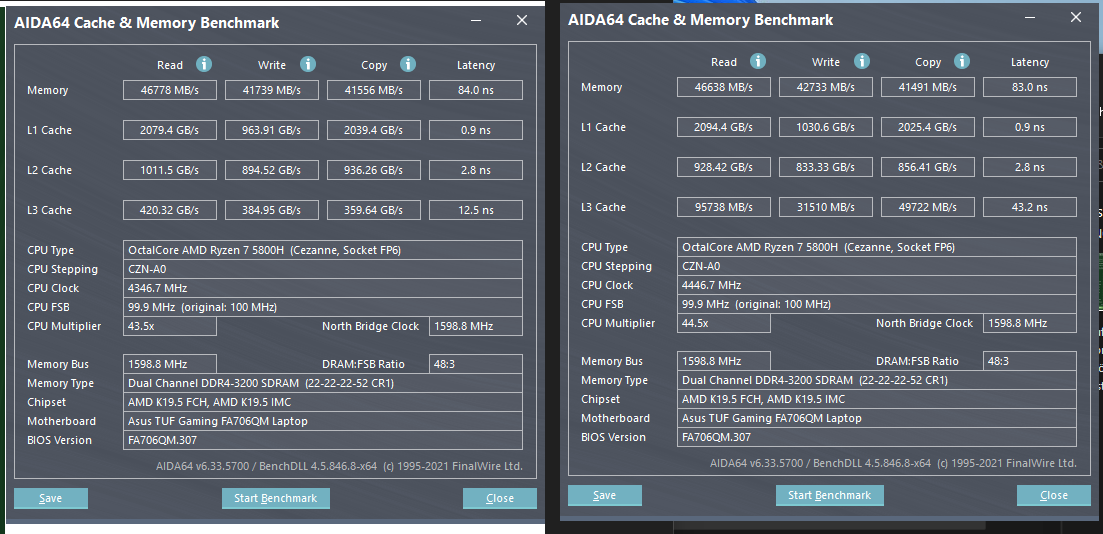This screenshot has height=534, width=1103.
Task: Select L3 Cache read 95738 MB/s
Action: pos(723,208)
